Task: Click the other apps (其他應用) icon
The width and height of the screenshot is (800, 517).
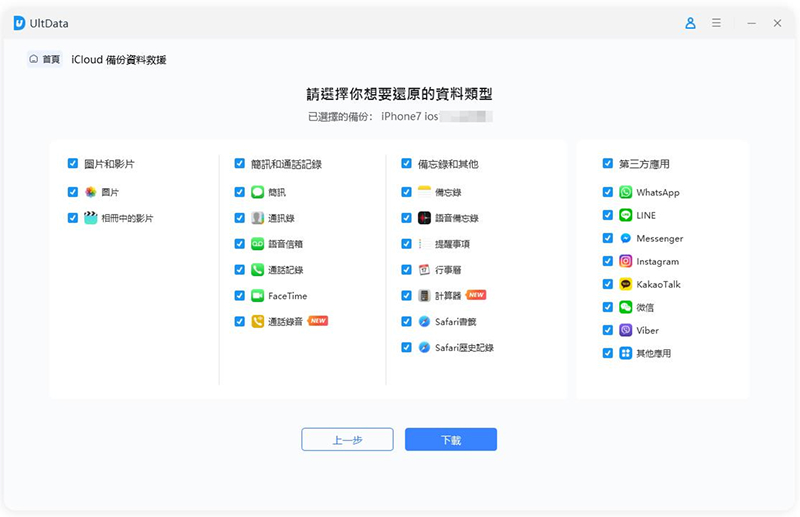Action: [x=626, y=353]
